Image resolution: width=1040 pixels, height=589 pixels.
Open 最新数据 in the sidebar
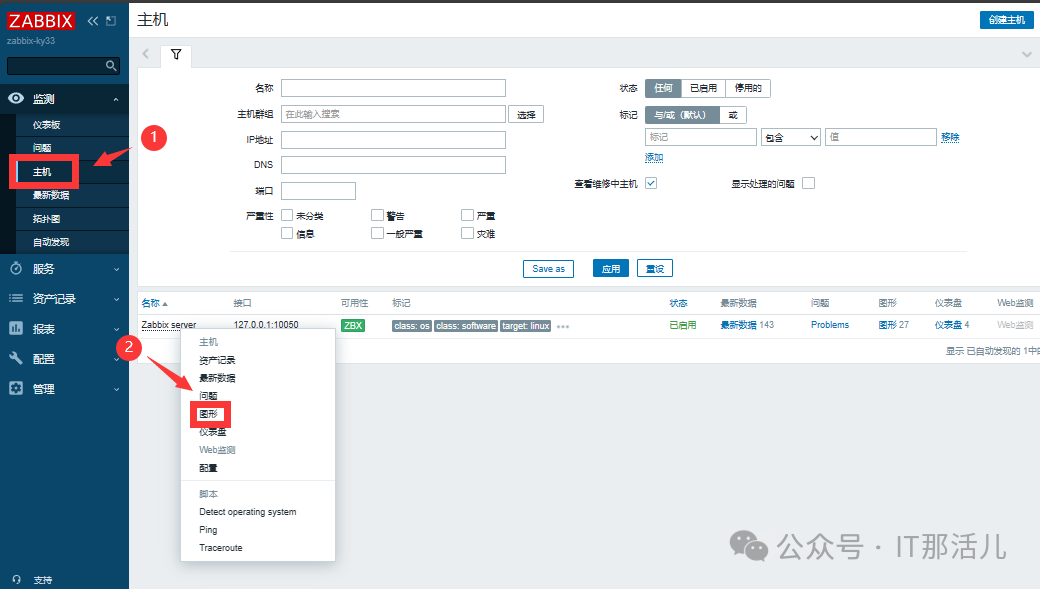[51, 195]
